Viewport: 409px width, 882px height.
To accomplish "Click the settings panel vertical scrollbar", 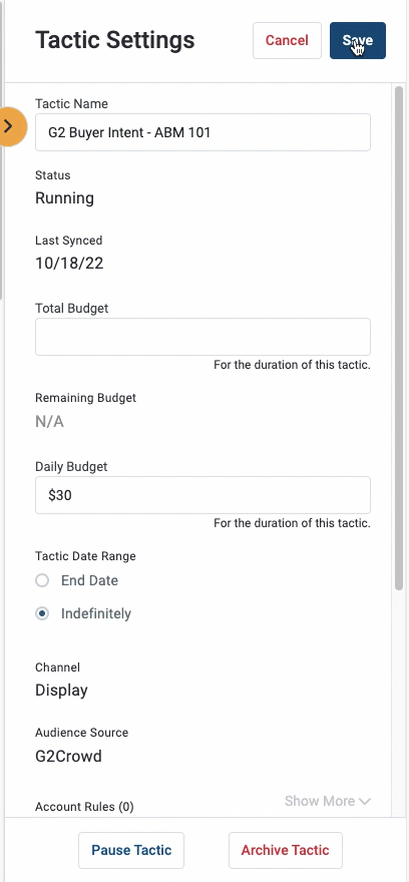I will (399, 338).
